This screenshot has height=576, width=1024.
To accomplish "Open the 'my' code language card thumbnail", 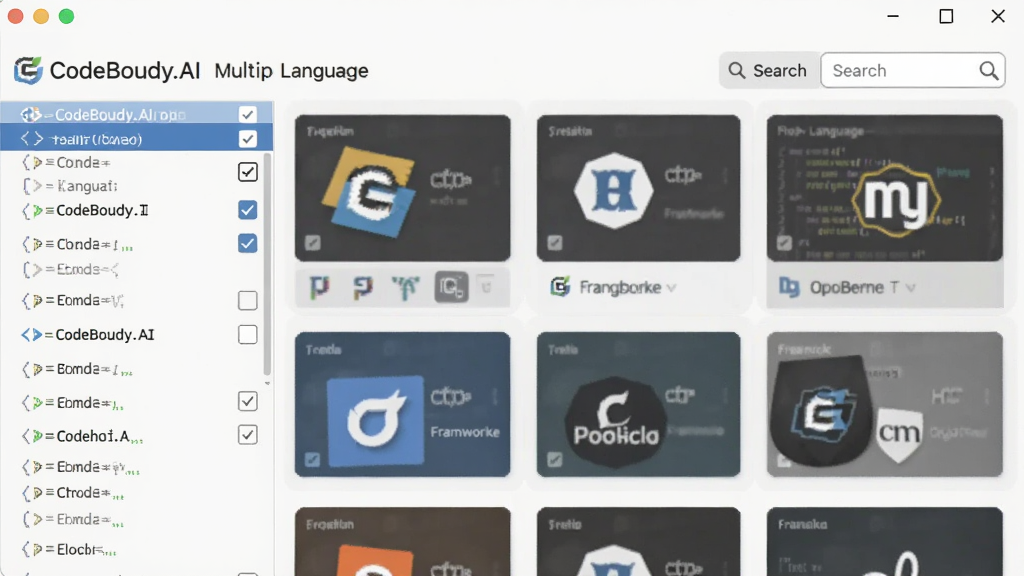I will point(884,188).
